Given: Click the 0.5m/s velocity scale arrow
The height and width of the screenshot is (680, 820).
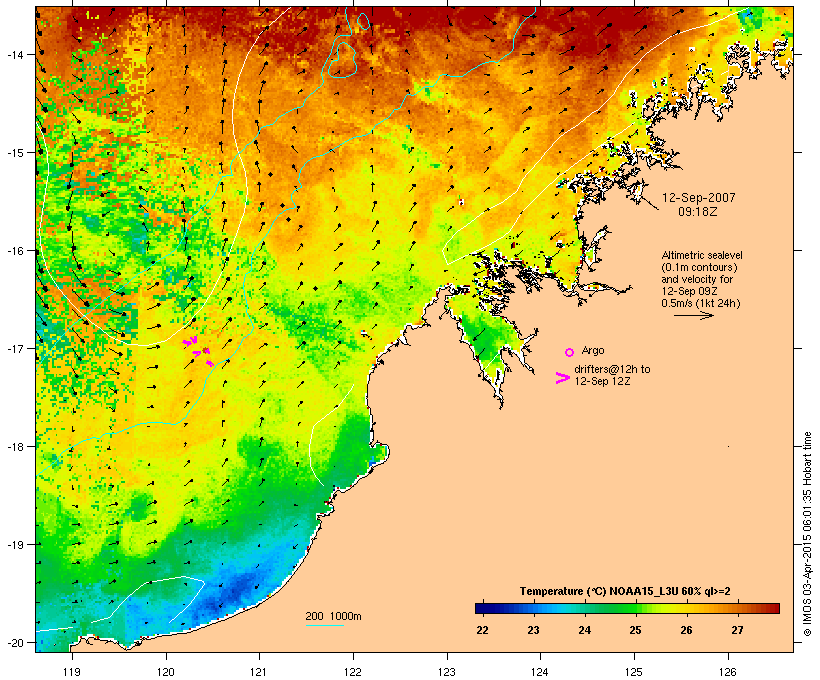Looking at the screenshot, I should tap(693, 315).
